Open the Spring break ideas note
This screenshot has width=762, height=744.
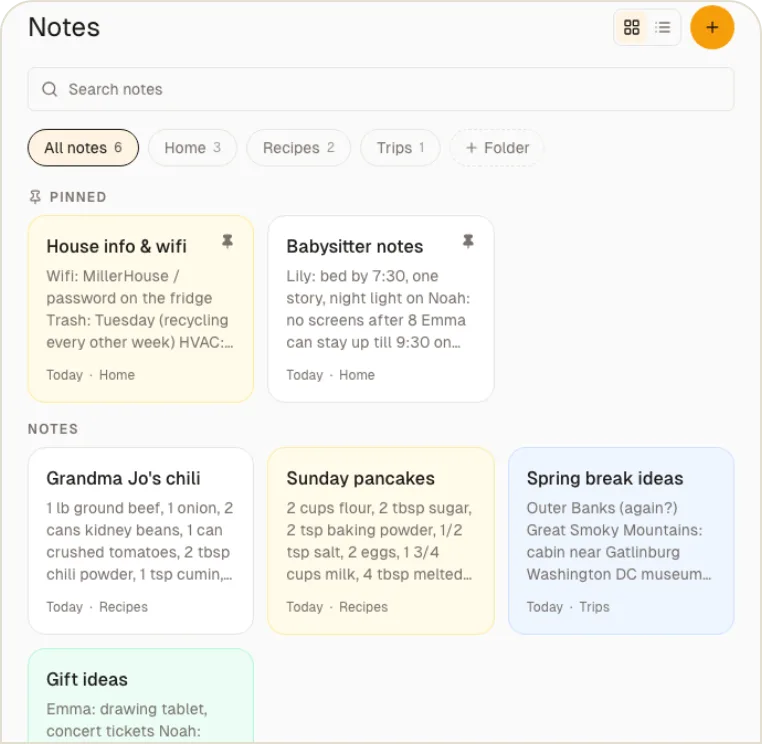tap(621, 540)
